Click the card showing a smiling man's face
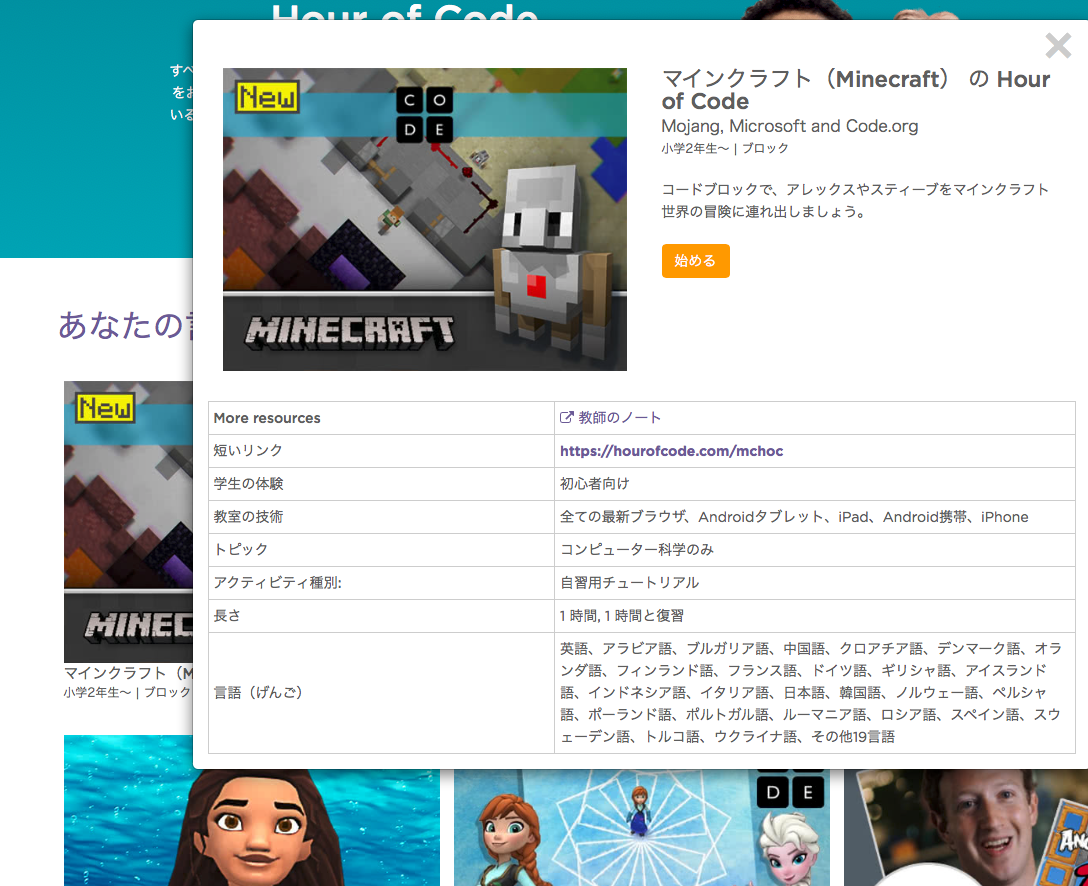The image size is (1088, 886). pos(966,827)
